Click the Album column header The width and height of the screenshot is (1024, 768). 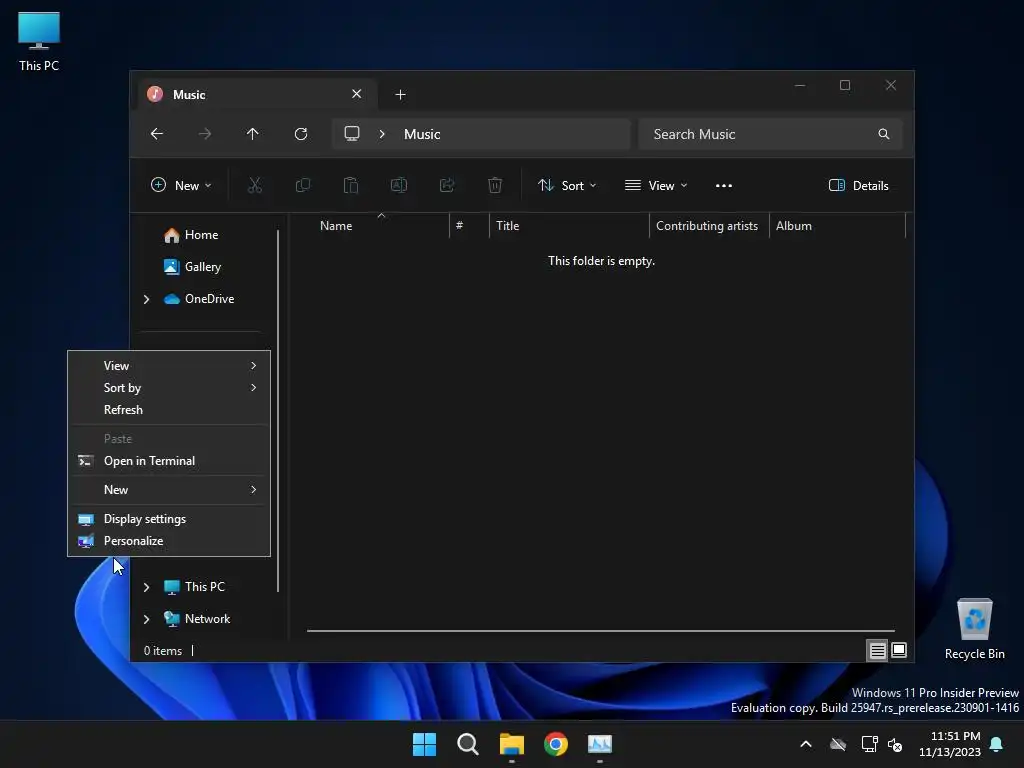838,226
